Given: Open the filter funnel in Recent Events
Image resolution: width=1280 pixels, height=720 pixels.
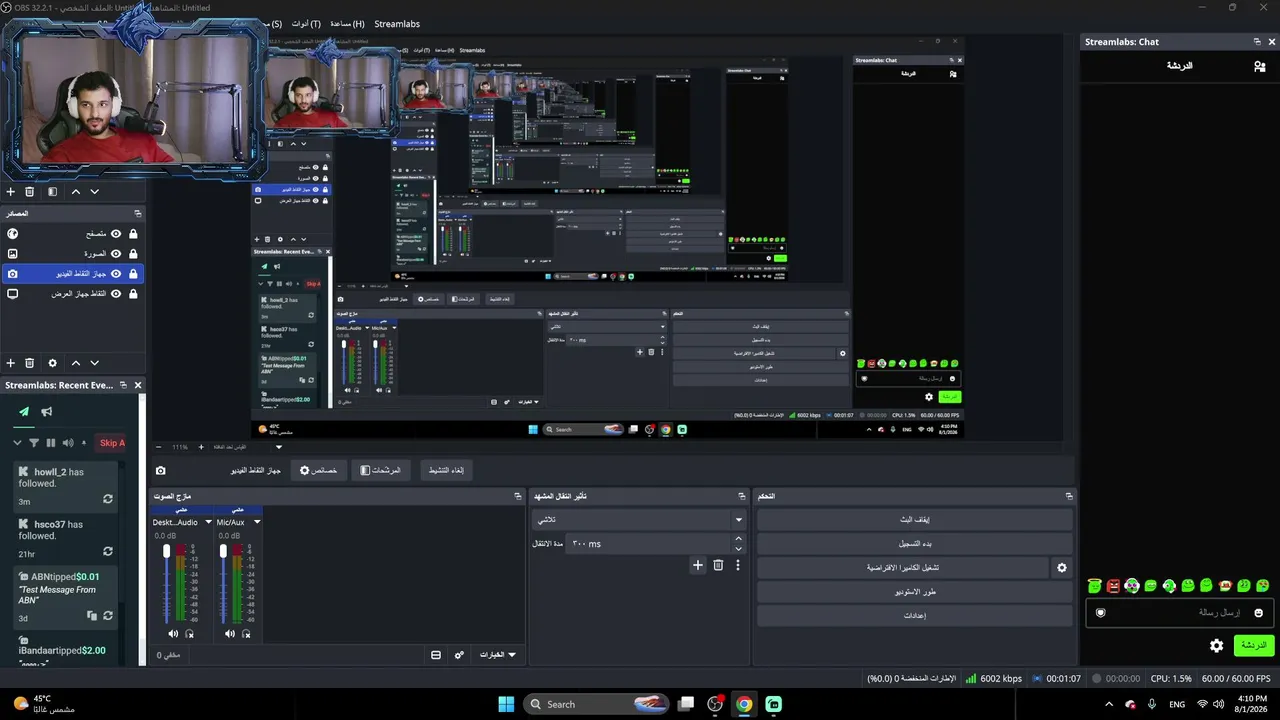Looking at the screenshot, I should coord(34,443).
